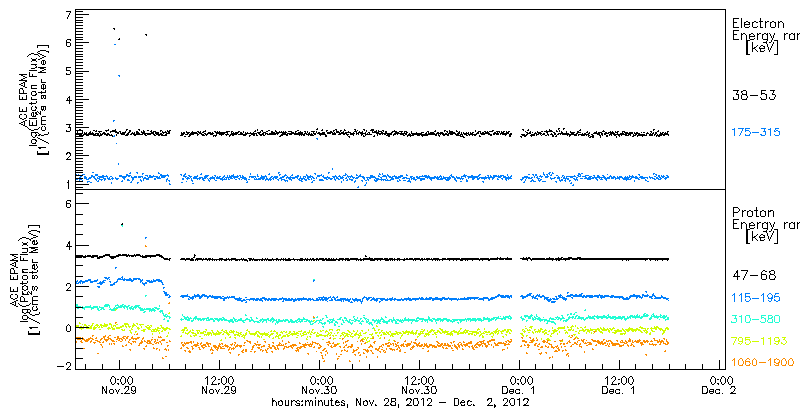The height and width of the screenshot is (410, 800).
Task: Click the 310-580 proton energy legend label
Action: [756, 319]
